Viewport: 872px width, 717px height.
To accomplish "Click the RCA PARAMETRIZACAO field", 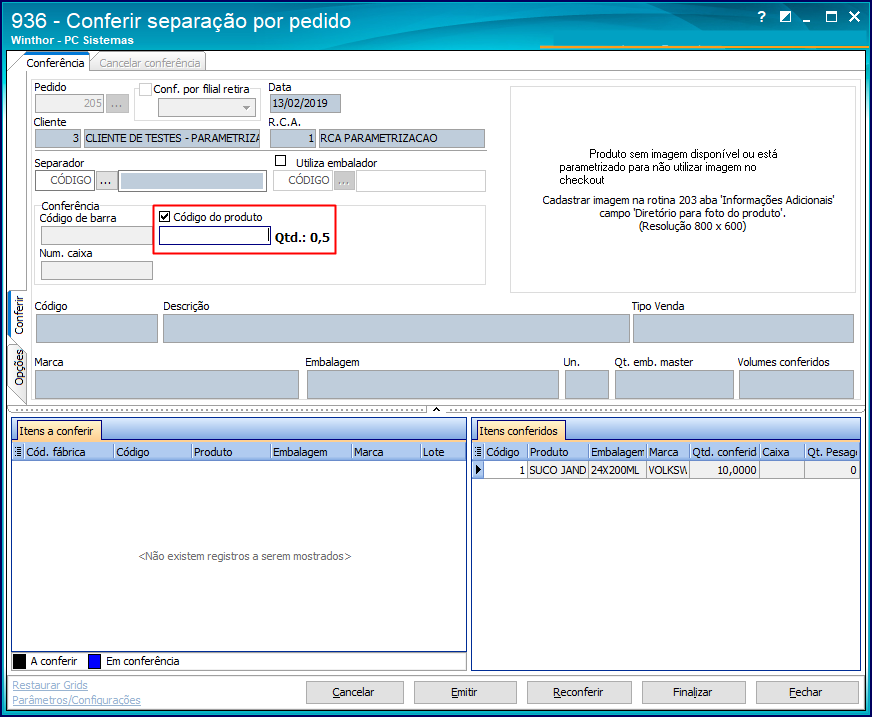I will coord(402,138).
